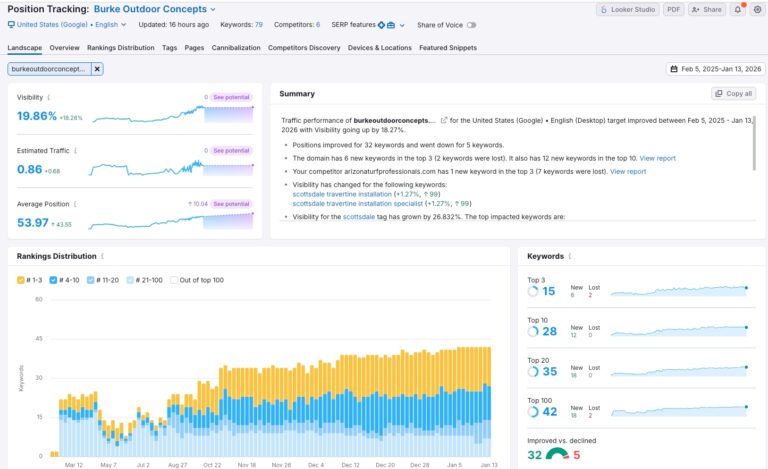Viewport: 768px width, 469px height.
Task: Click Top 20 progress circle icon
Action: pyautogui.click(x=533, y=372)
